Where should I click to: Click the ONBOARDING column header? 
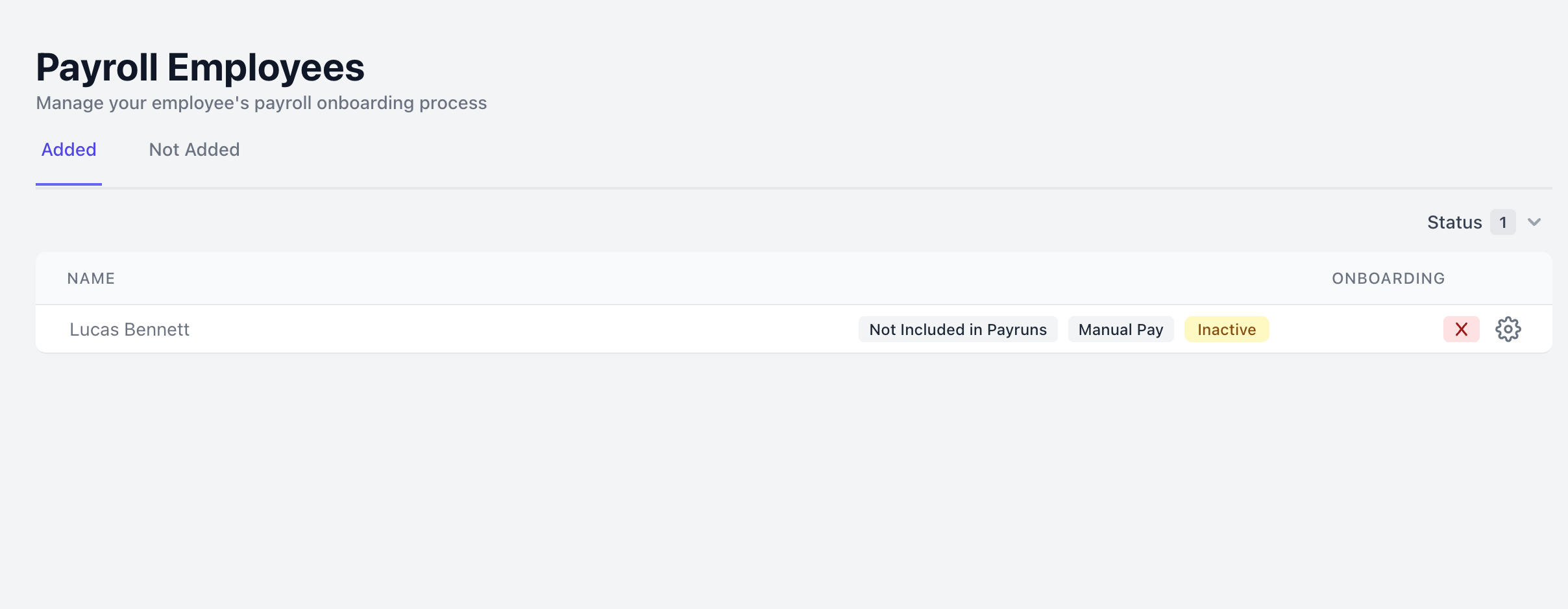(1388, 279)
